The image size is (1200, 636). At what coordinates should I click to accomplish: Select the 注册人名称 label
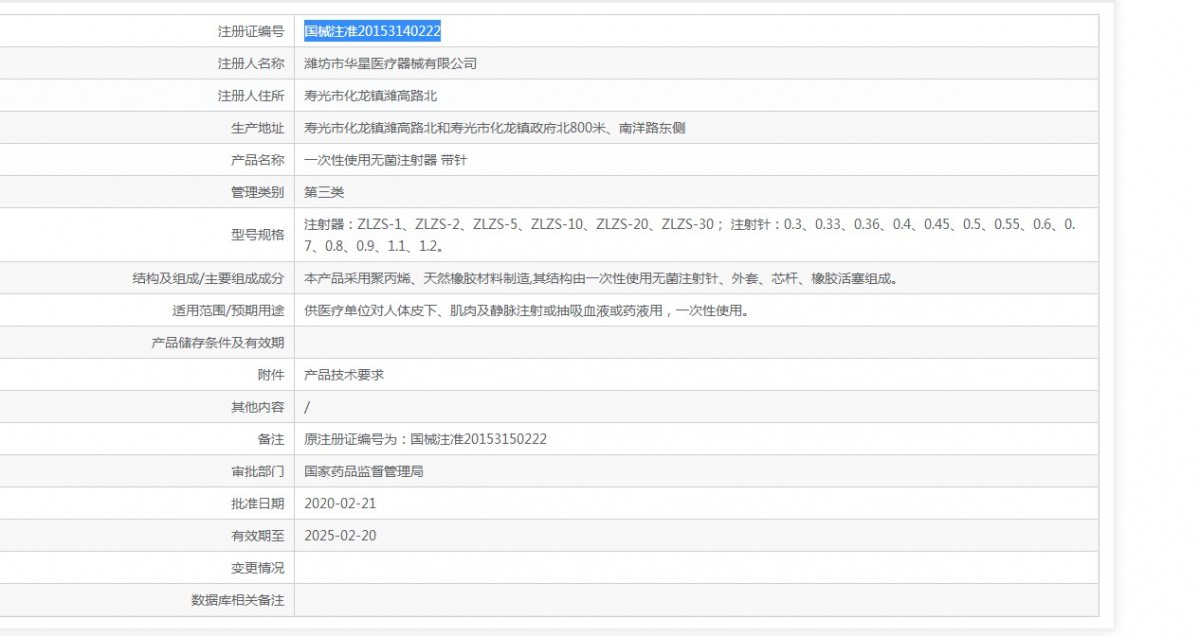pos(251,64)
